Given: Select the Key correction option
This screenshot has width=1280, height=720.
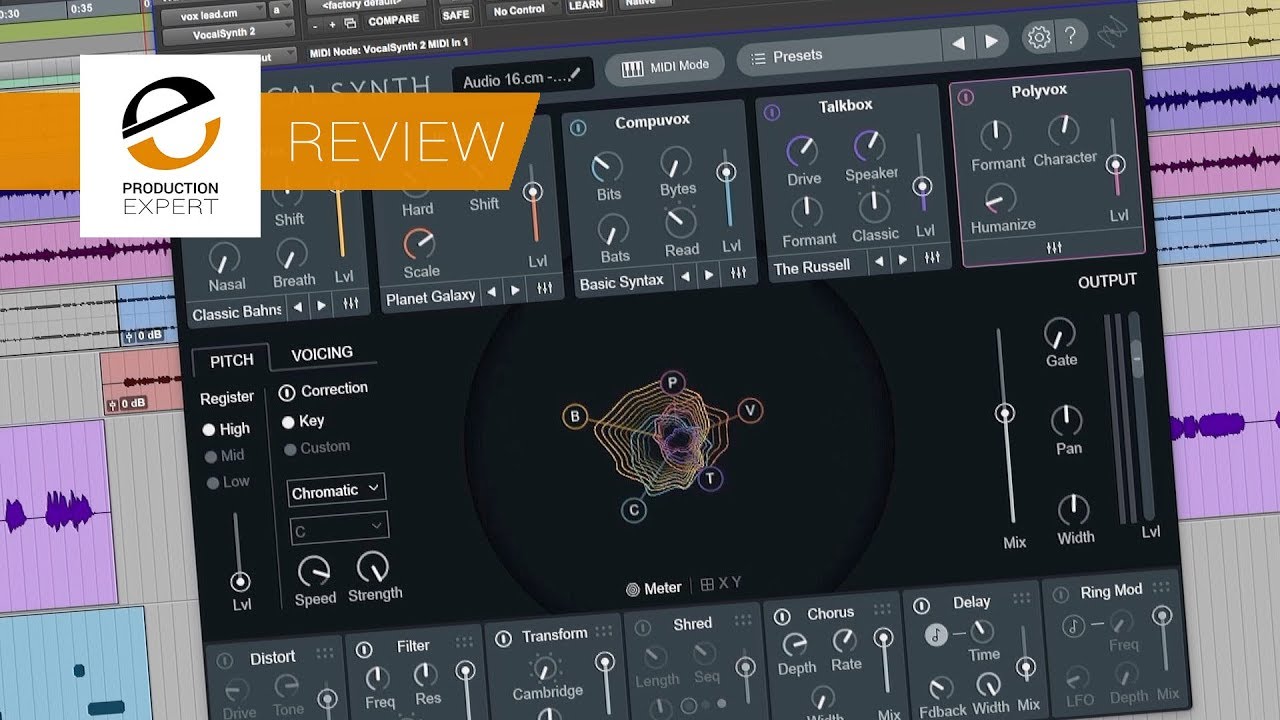Looking at the screenshot, I should (303, 421).
